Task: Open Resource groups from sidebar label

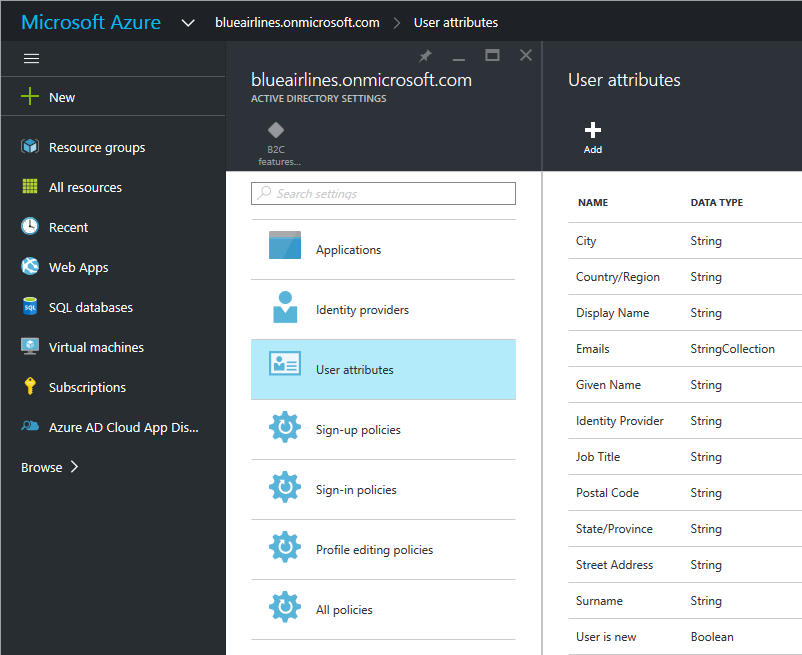Action: pos(97,148)
